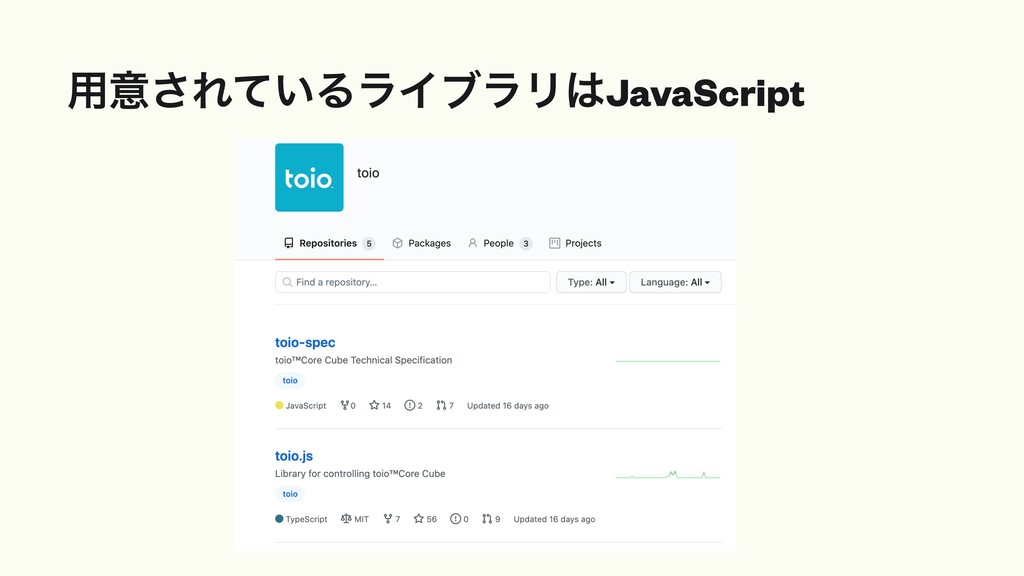Click the toio.js activity sparkline graph
1024x576 pixels.
tap(667, 475)
